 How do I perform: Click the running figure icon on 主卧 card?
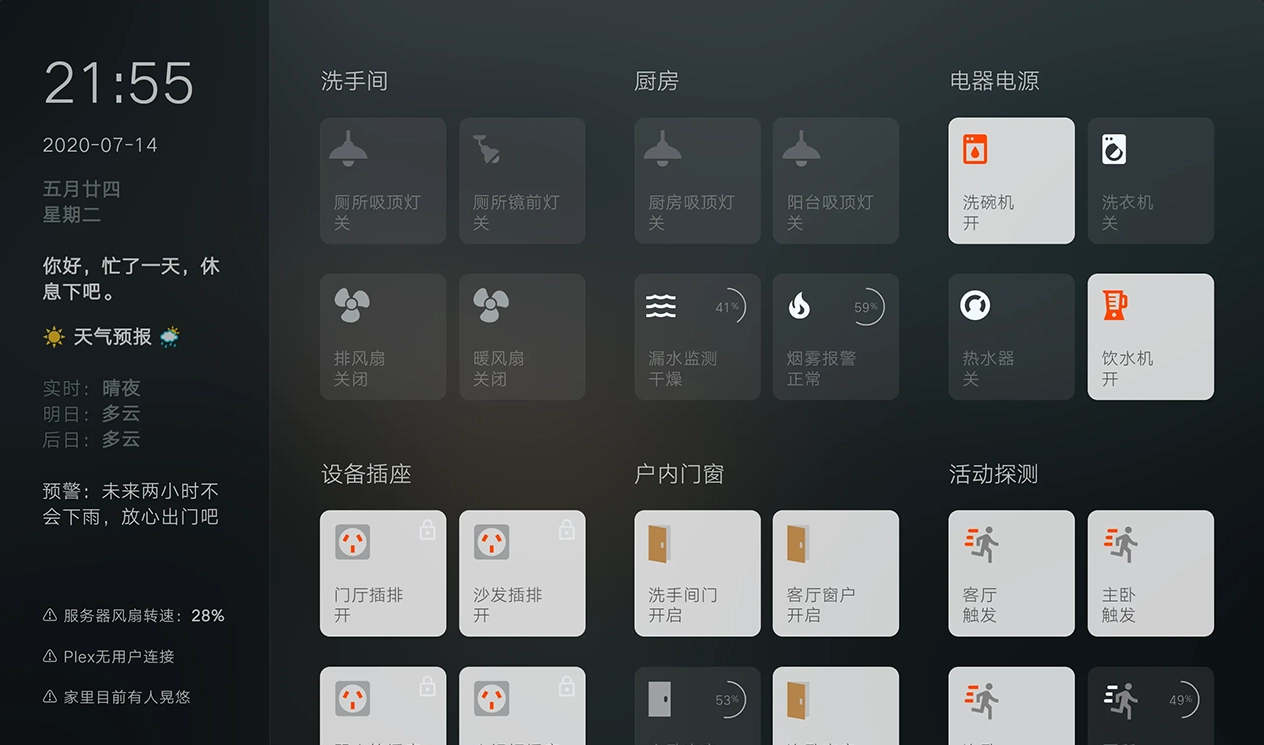tap(1121, 543)
